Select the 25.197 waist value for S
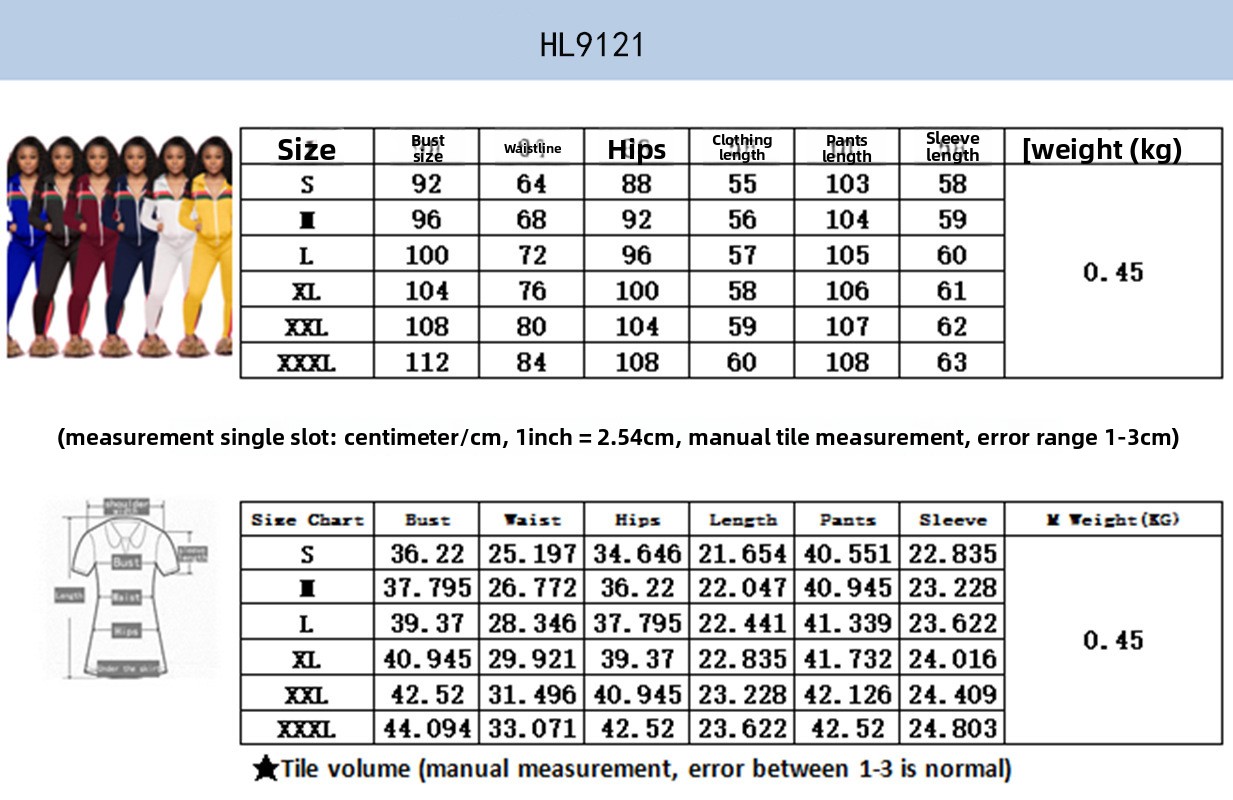 532,554
